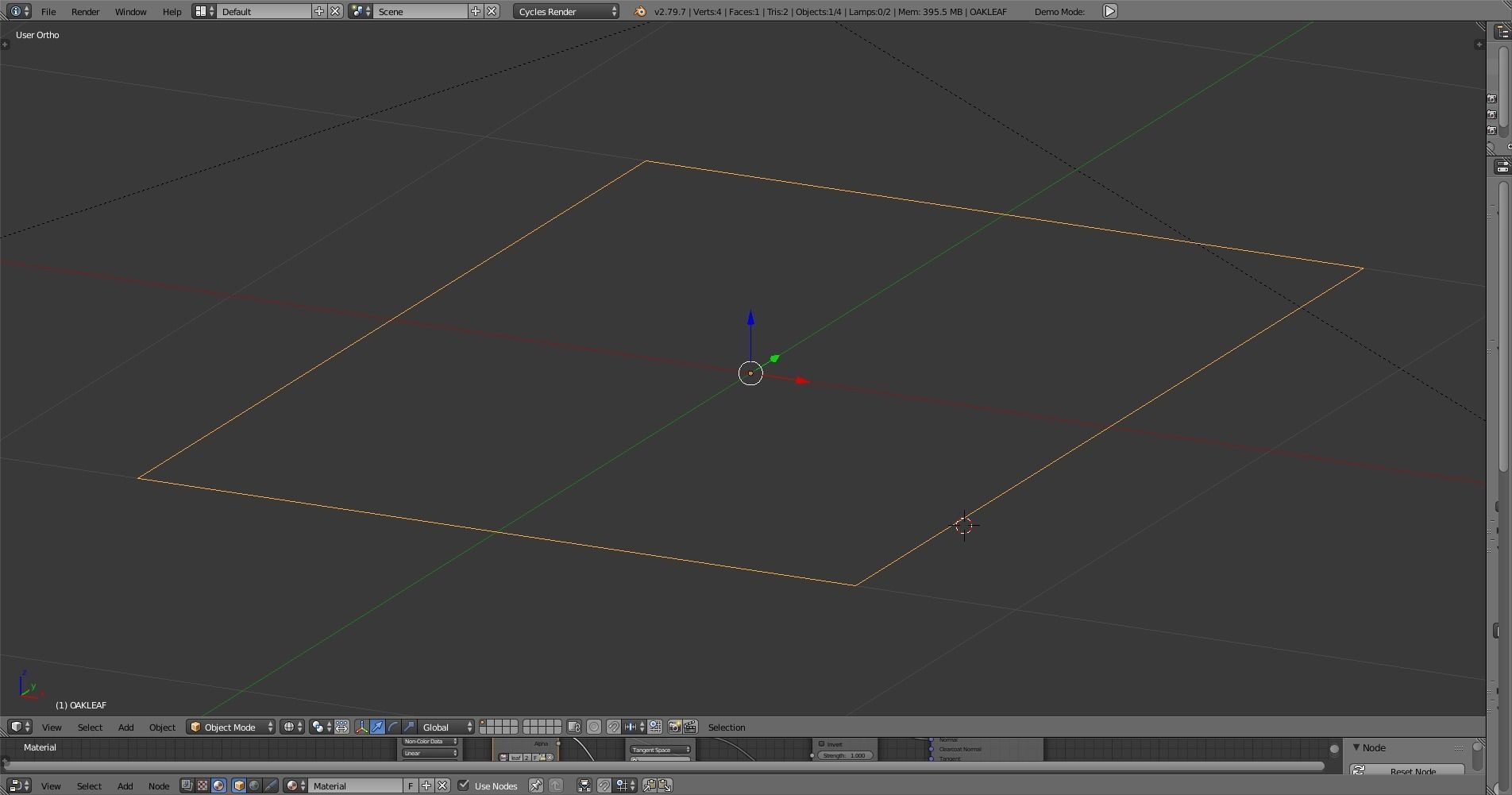Pin the node tree with pin icon
This screenshot has height=795, width=1512.
pyautogui.click(x=536, y=785)
